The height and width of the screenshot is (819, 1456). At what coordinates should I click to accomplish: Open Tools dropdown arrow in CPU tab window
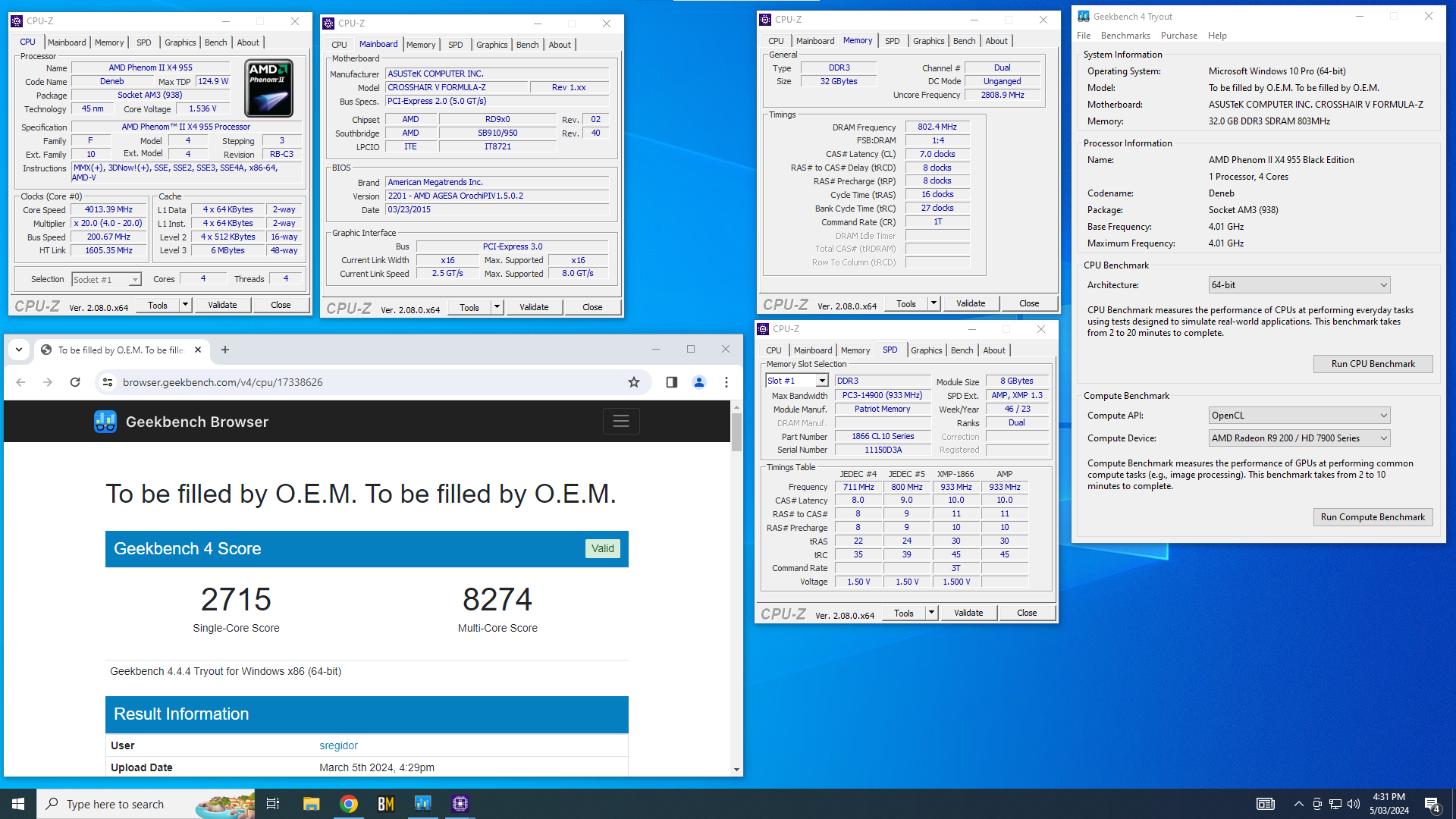185,305
